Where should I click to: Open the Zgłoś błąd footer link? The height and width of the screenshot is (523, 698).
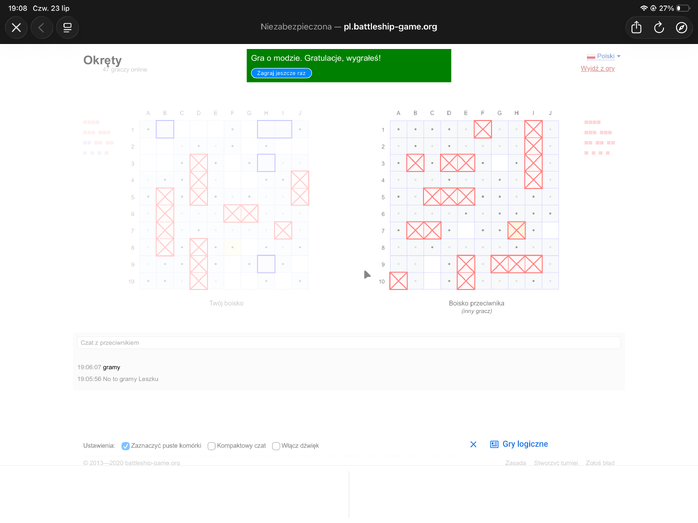[x=600, y=463]
